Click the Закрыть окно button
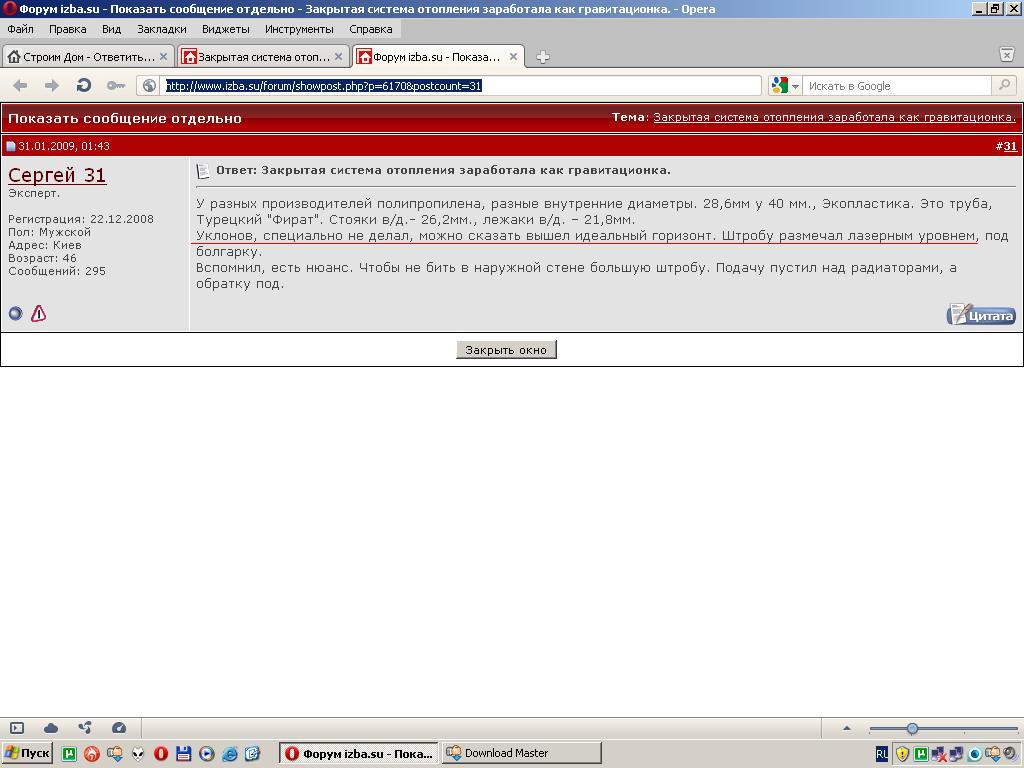This screenshot has width=1024, height=768. [506, 350]
